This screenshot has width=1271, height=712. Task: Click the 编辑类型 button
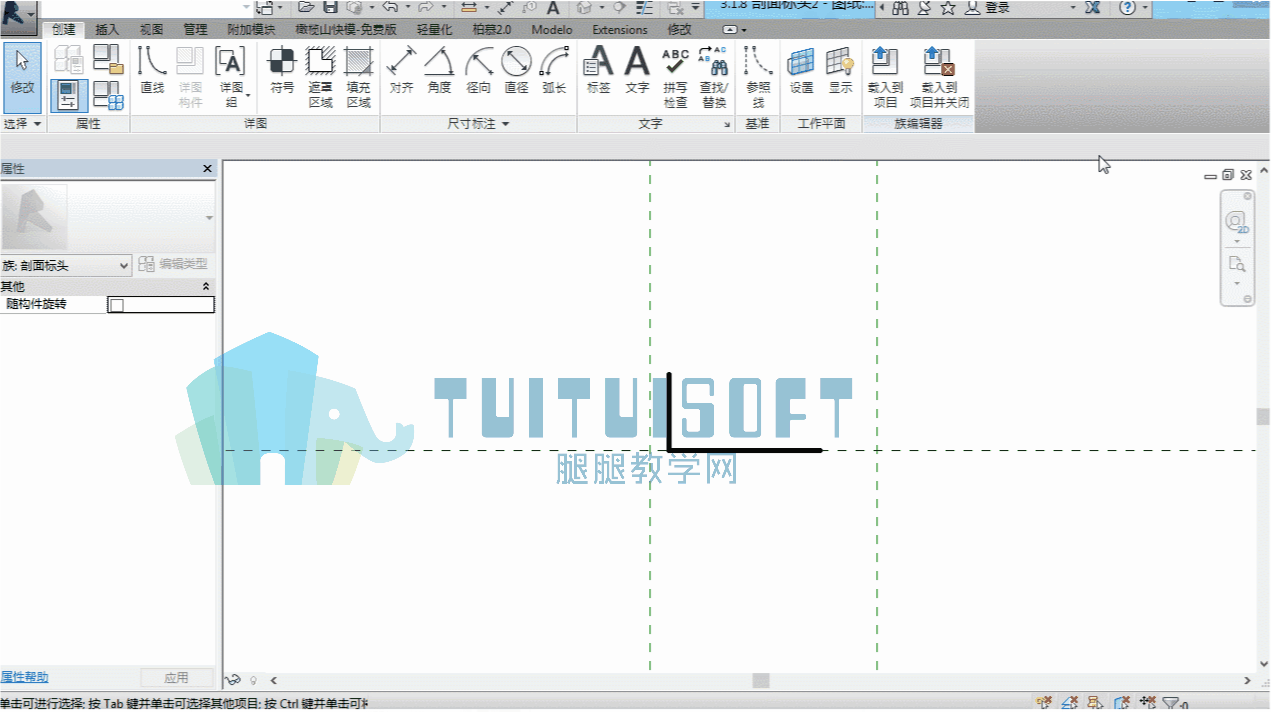tap(174, 264)
